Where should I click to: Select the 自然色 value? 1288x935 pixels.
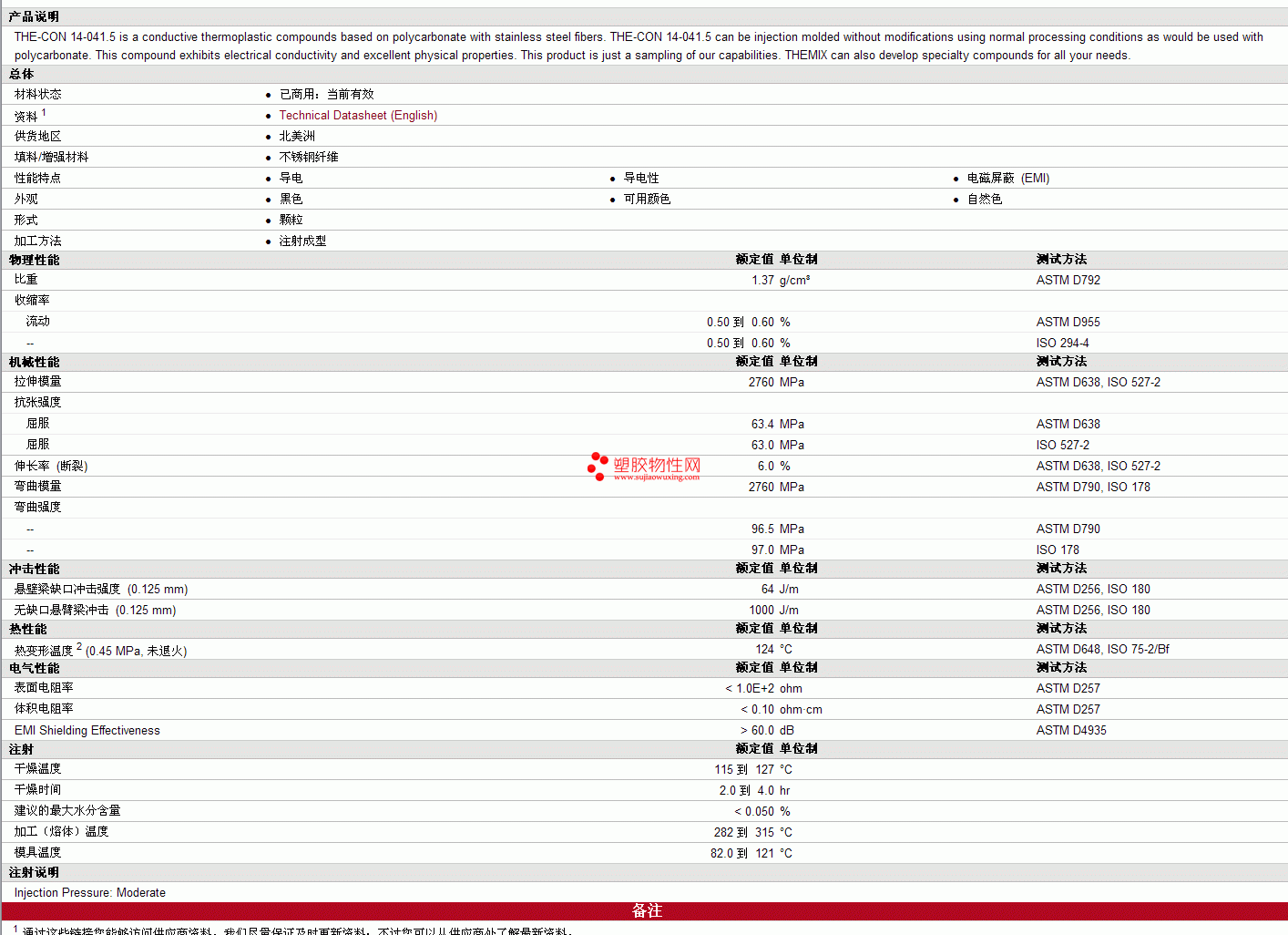pyautogui.click(x=985, y=200)
